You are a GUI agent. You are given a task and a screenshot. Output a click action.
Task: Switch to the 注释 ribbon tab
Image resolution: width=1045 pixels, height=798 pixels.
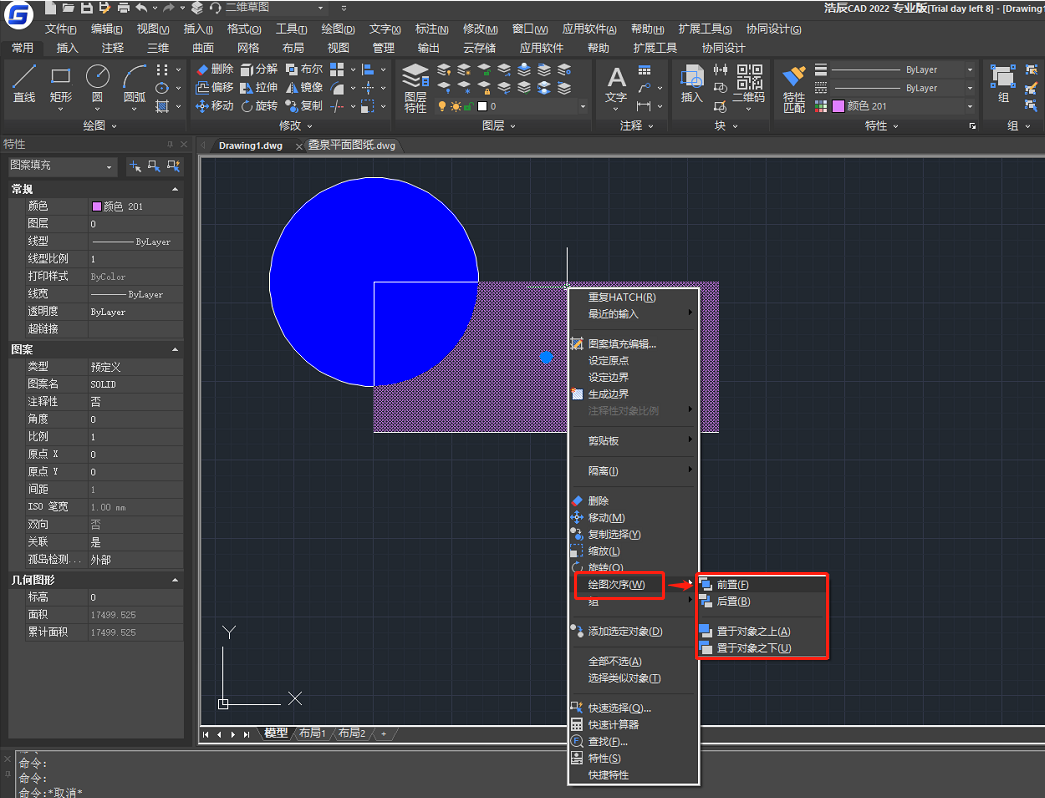click(x=113, y=48)
